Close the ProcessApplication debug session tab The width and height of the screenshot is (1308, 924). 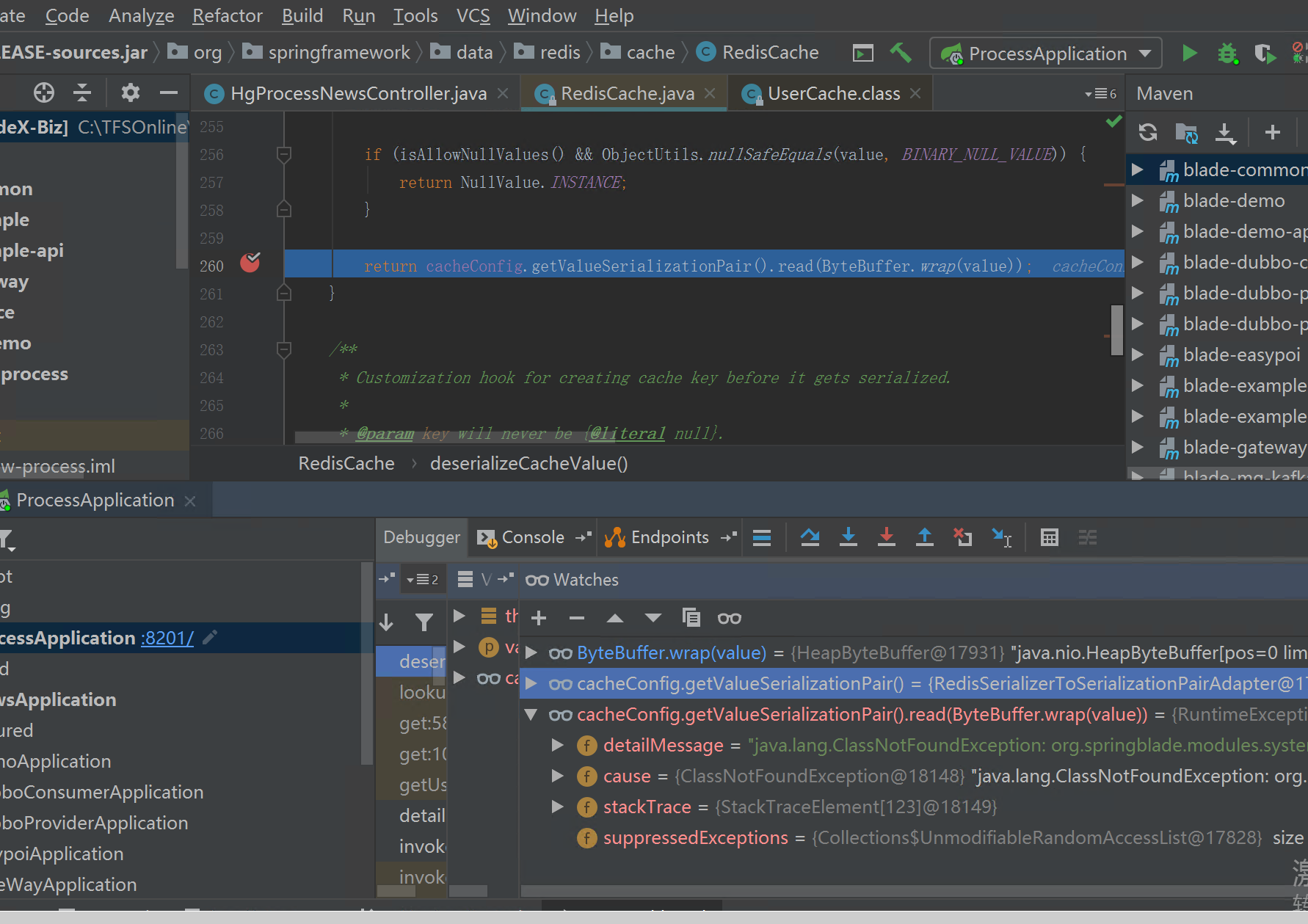[x=190, y=501]
